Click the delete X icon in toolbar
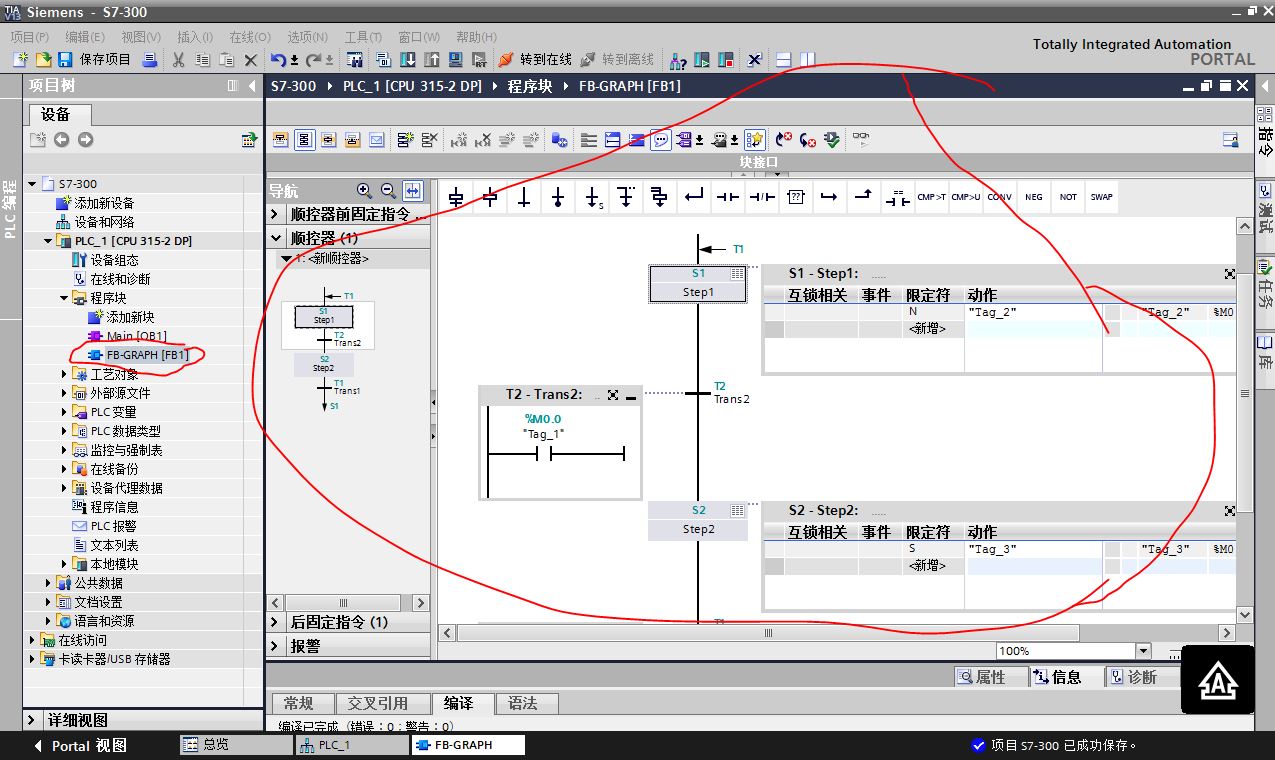The image size is (1275, 760). (x=250, y=60)
